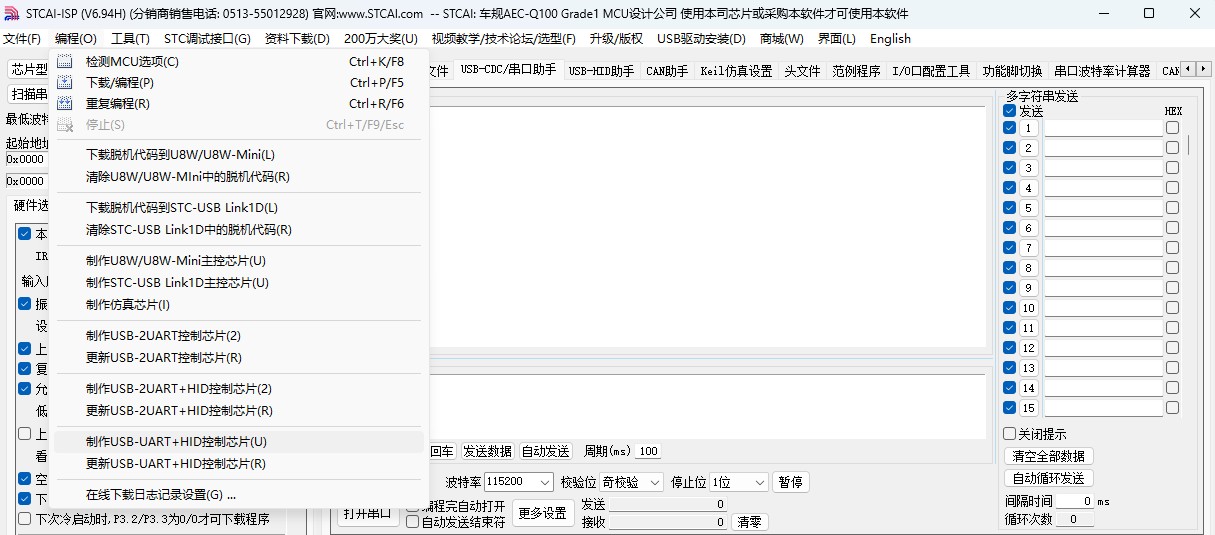Image resolution: width=1215 pixels, height=535 pixels.
Task: Uncheck the row 15 send checkbox
Action: tap(1009, 408)
